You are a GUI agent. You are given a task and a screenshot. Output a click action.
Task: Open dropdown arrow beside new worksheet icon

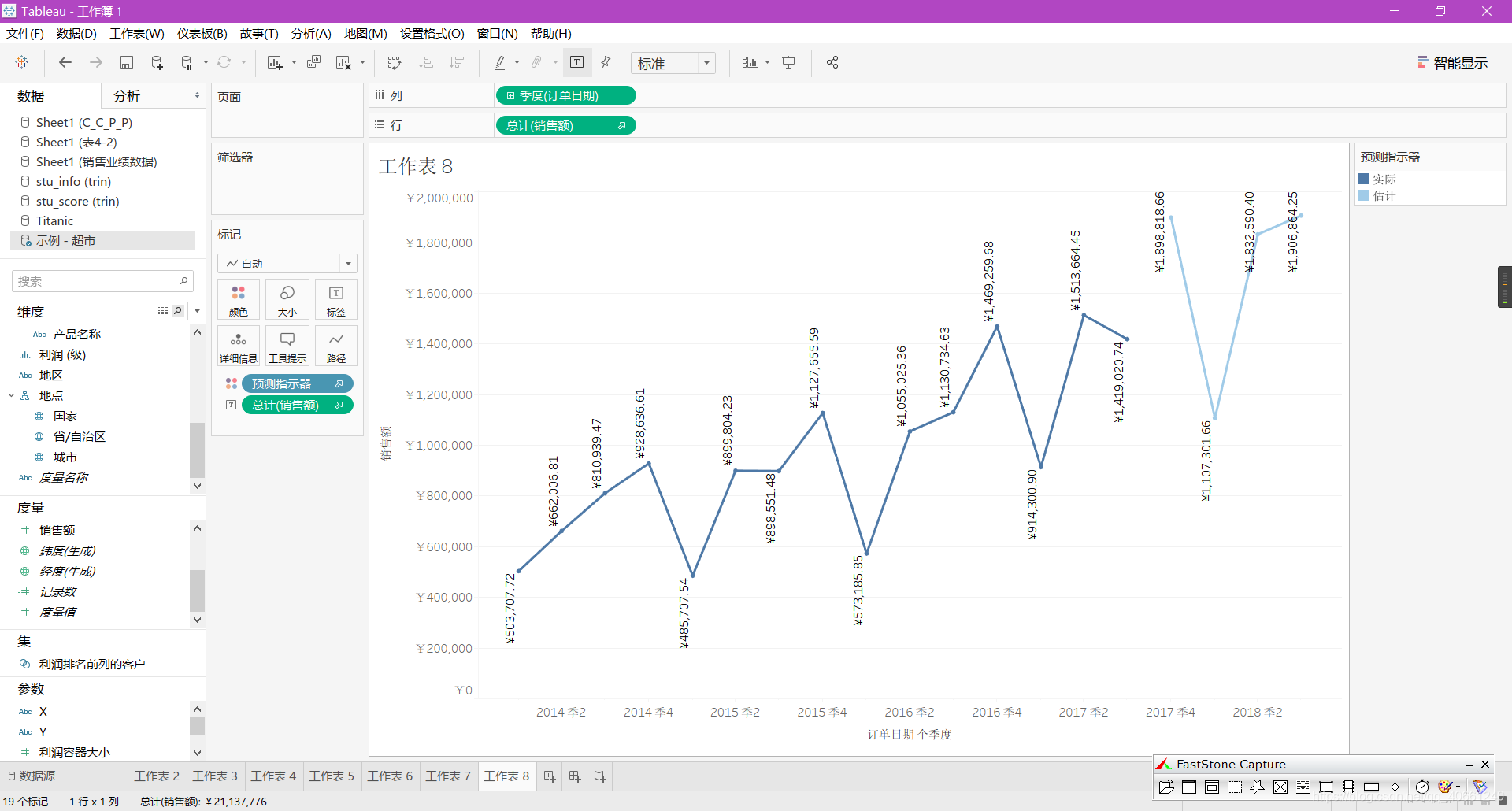[294, 63]
